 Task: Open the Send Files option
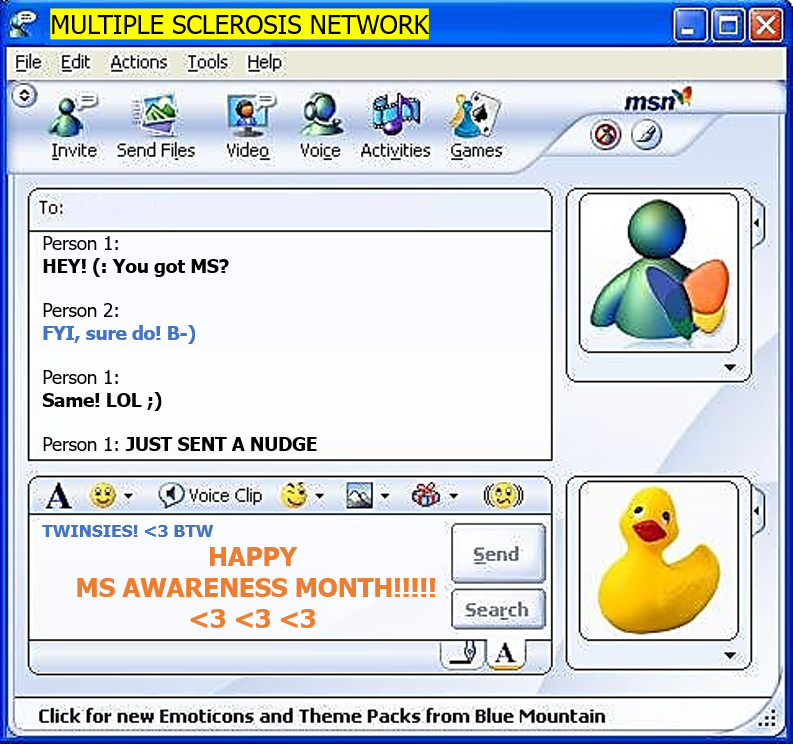tap(156, 126)
